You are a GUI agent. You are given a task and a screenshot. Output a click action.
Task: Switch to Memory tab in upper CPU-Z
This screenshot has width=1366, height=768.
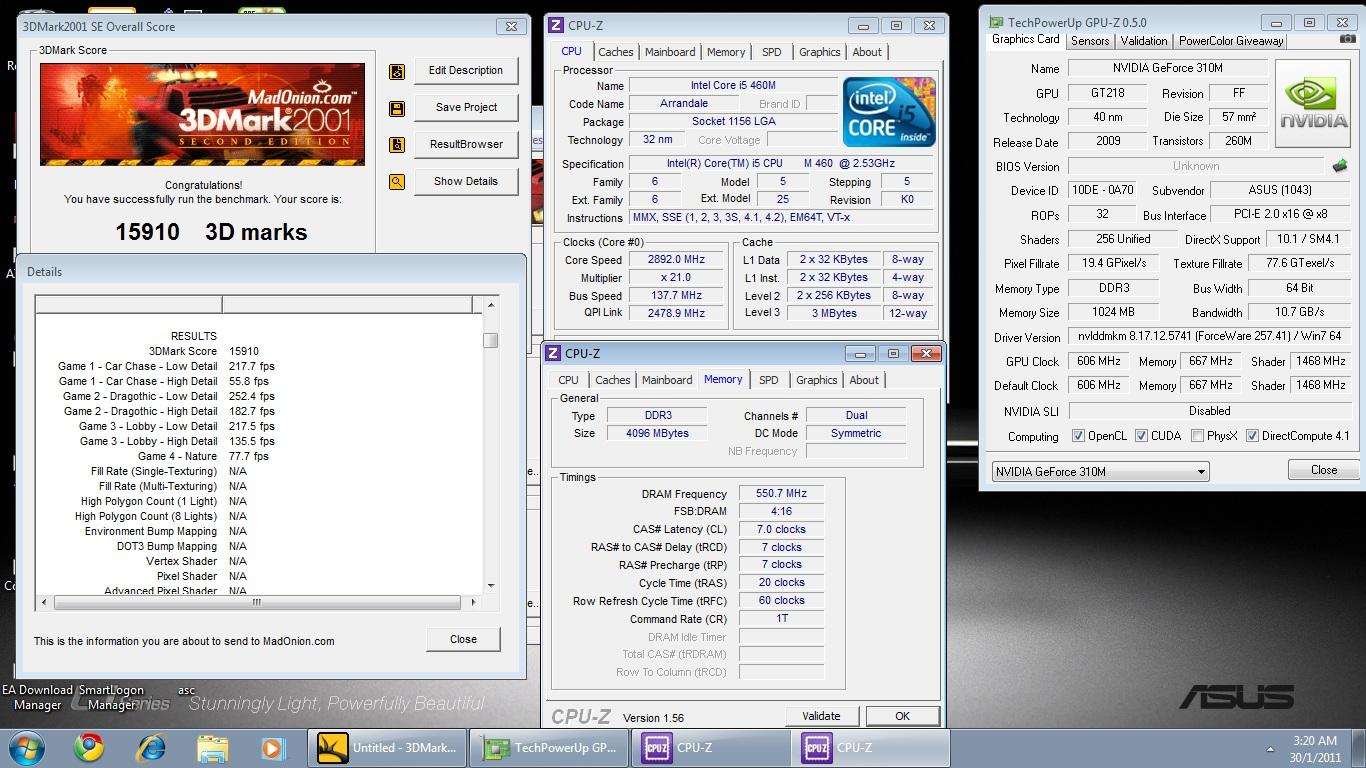[x=726, y=52]
